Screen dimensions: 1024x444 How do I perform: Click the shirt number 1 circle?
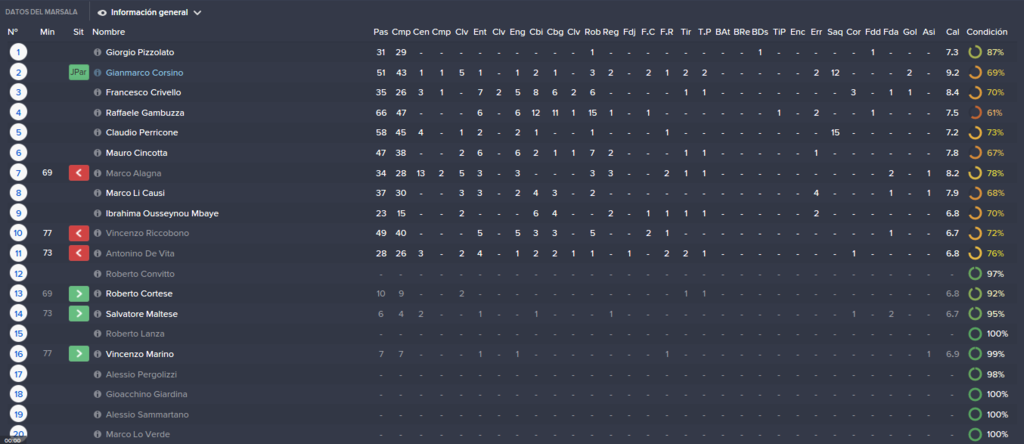coord(18,52)
